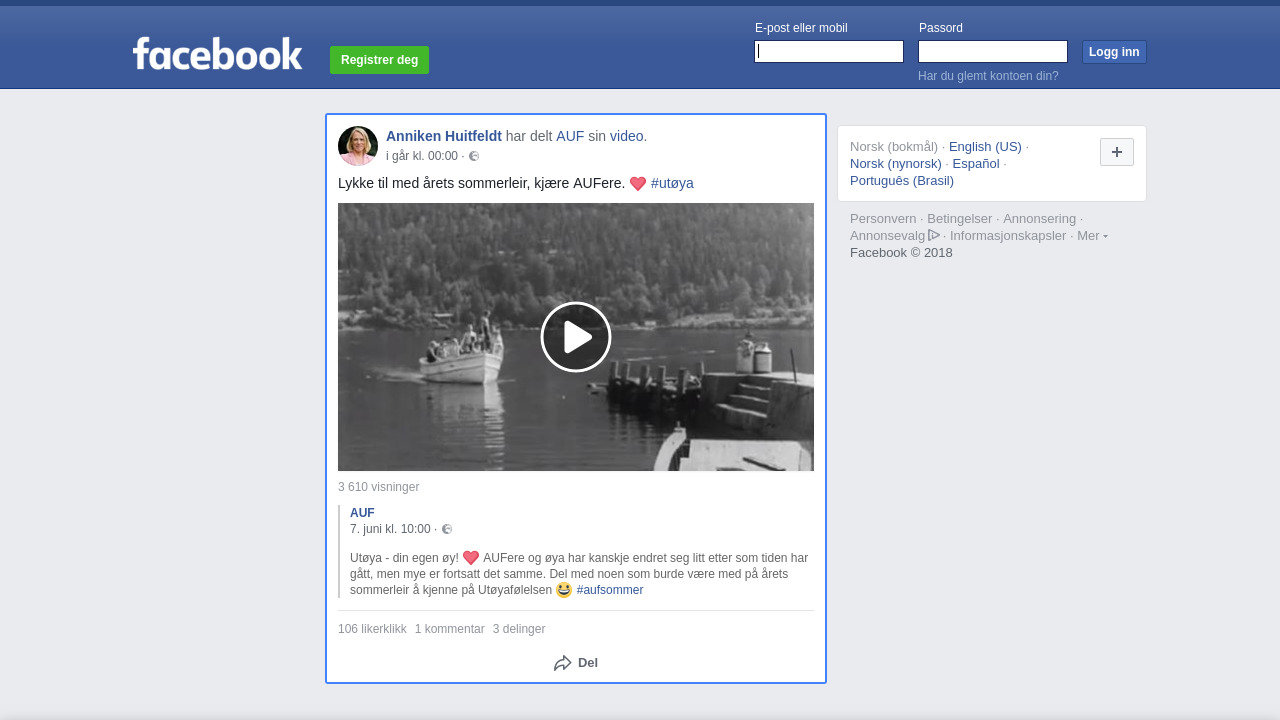Screen dimensions: 1280x720
Task: Click the heart emoji in AUF post
Action: coord(471,558)
